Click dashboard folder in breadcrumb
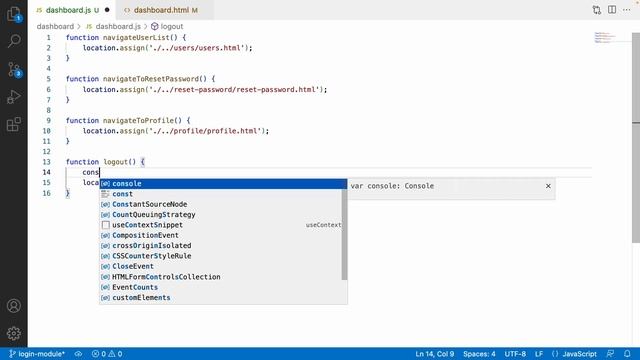Image resolution: width=640 pixels, height=360 pixels. (55, 27)
